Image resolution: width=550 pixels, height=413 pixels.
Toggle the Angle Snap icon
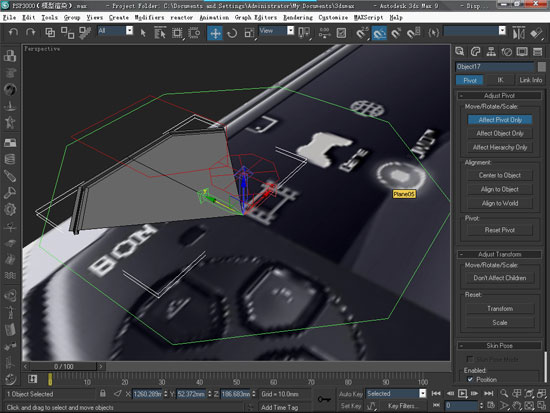pyautogui.click(x=379, y=33)
